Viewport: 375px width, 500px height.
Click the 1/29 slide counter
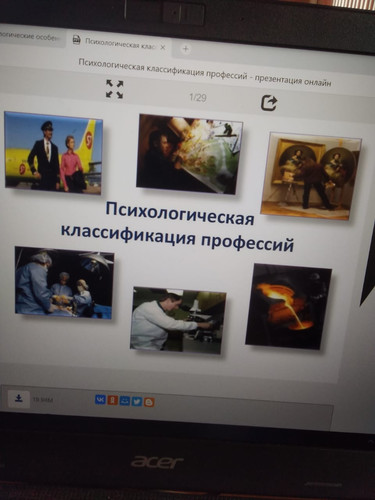point(198,98)
